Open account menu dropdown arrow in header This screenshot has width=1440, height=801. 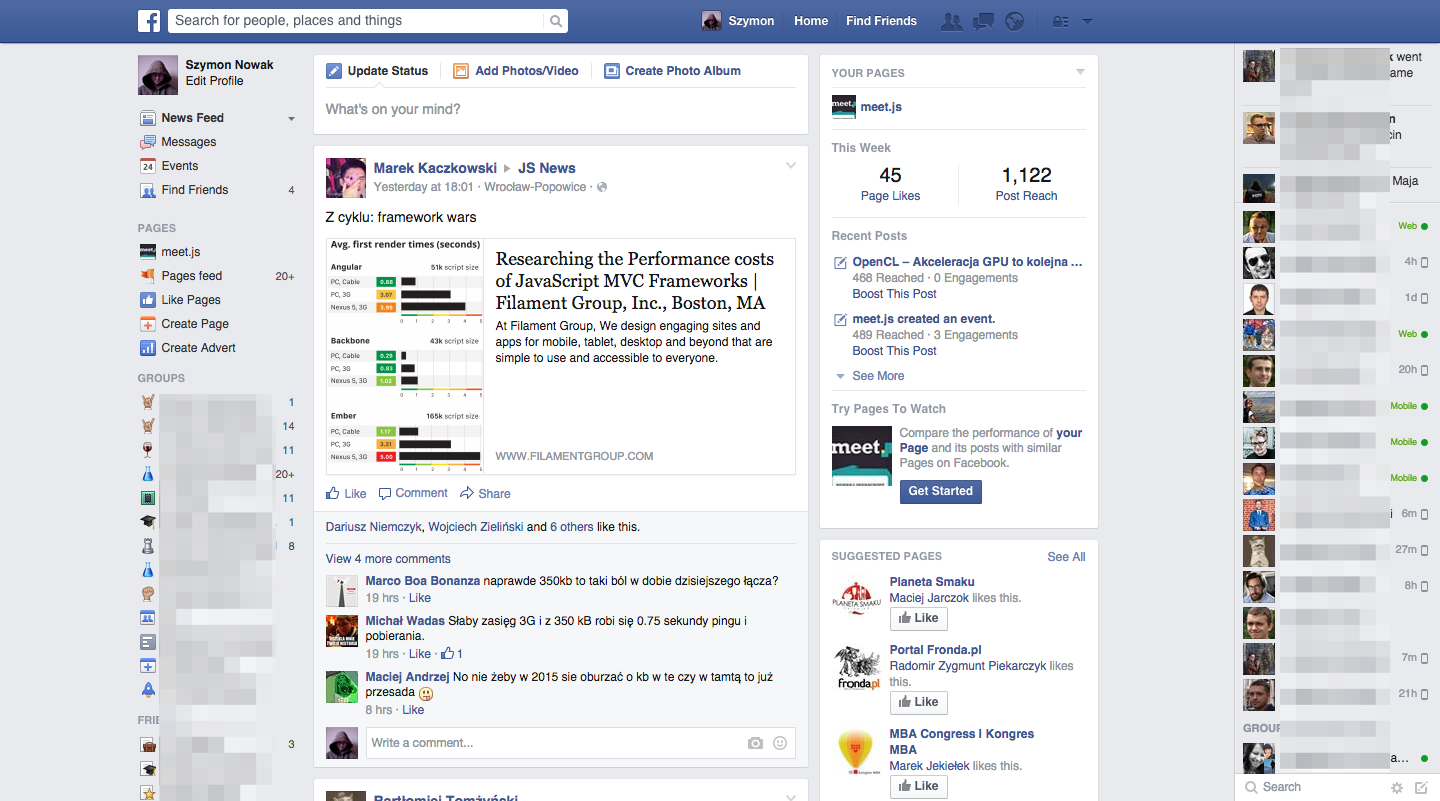[1088, 21]
